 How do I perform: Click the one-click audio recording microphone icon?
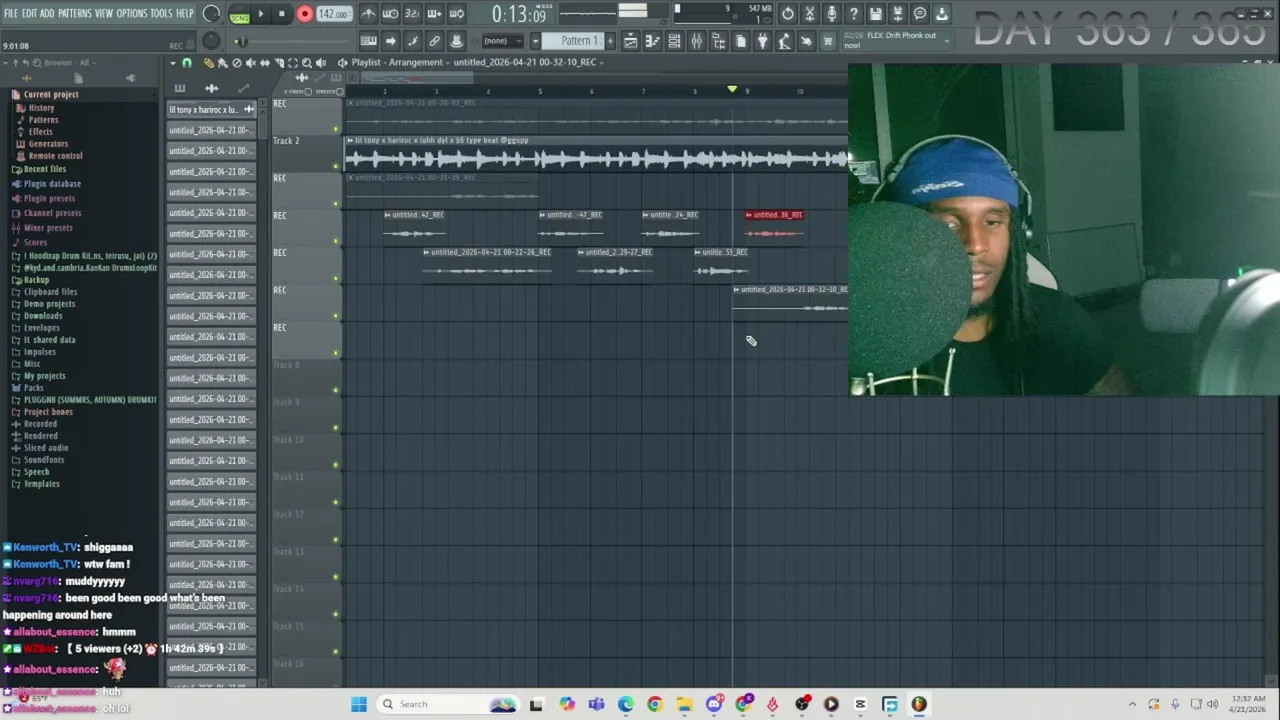[x=832, y=14]
